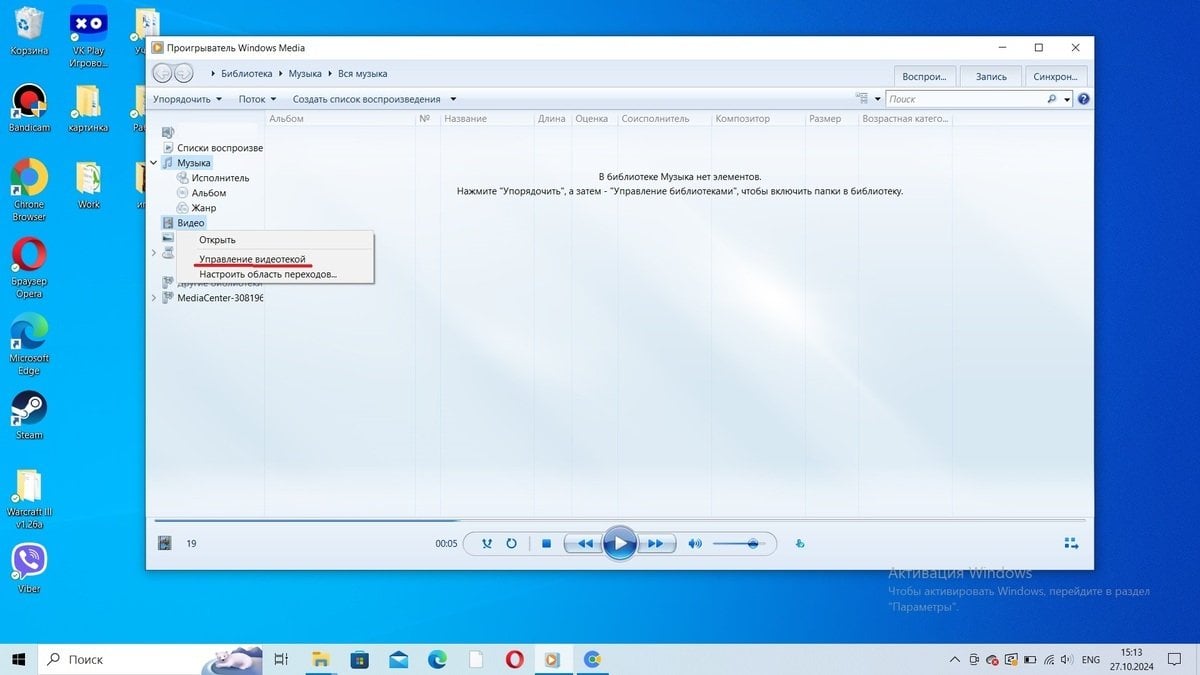Open the Steam desktop shortcut
This screenshot has height=675, width=1200.
(x=29, y=415)
